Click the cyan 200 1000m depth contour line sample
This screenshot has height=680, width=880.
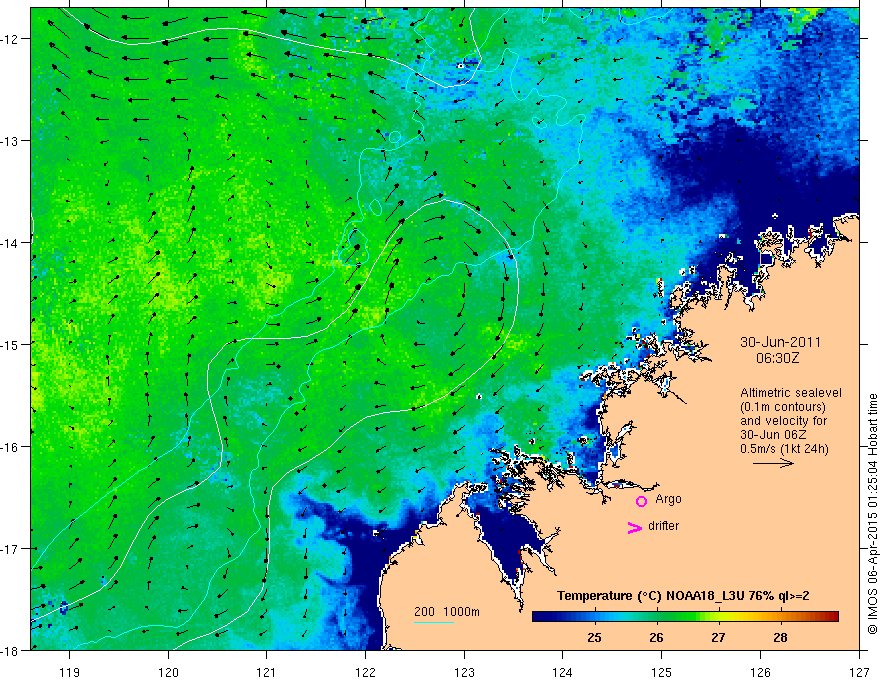[x=434, y=622]
